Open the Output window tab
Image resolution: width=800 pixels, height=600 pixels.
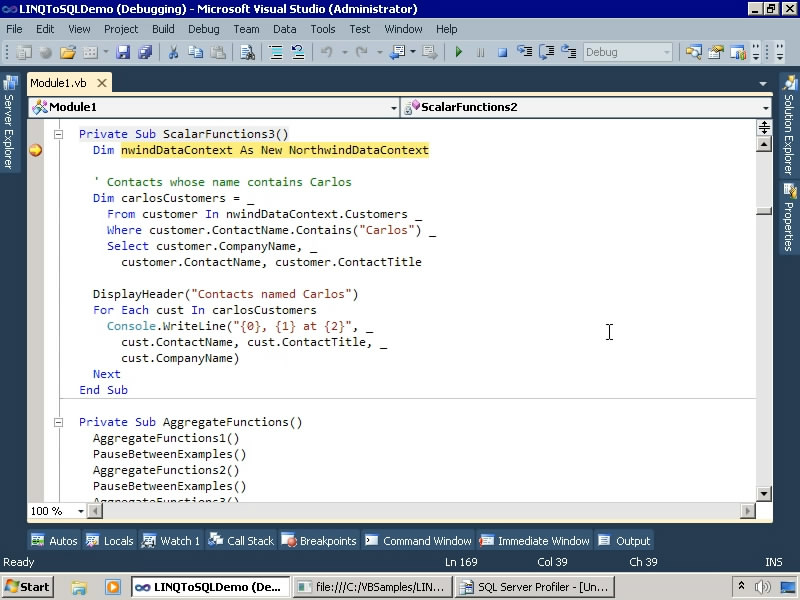624,541
